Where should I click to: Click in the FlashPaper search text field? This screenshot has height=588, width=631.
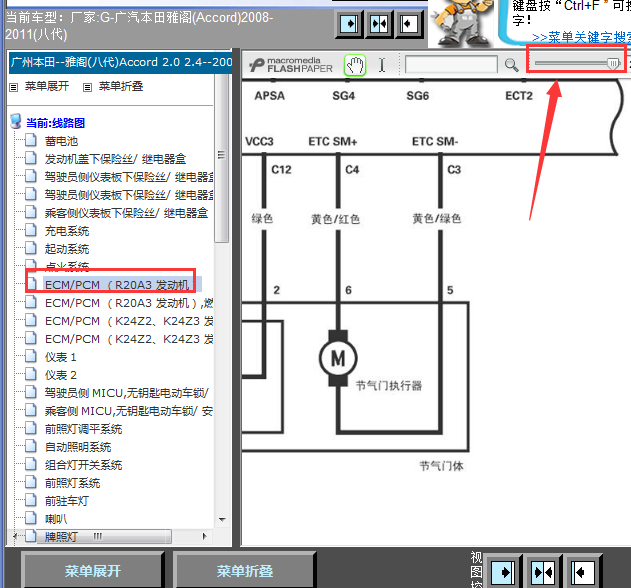[x=452, y=65]
